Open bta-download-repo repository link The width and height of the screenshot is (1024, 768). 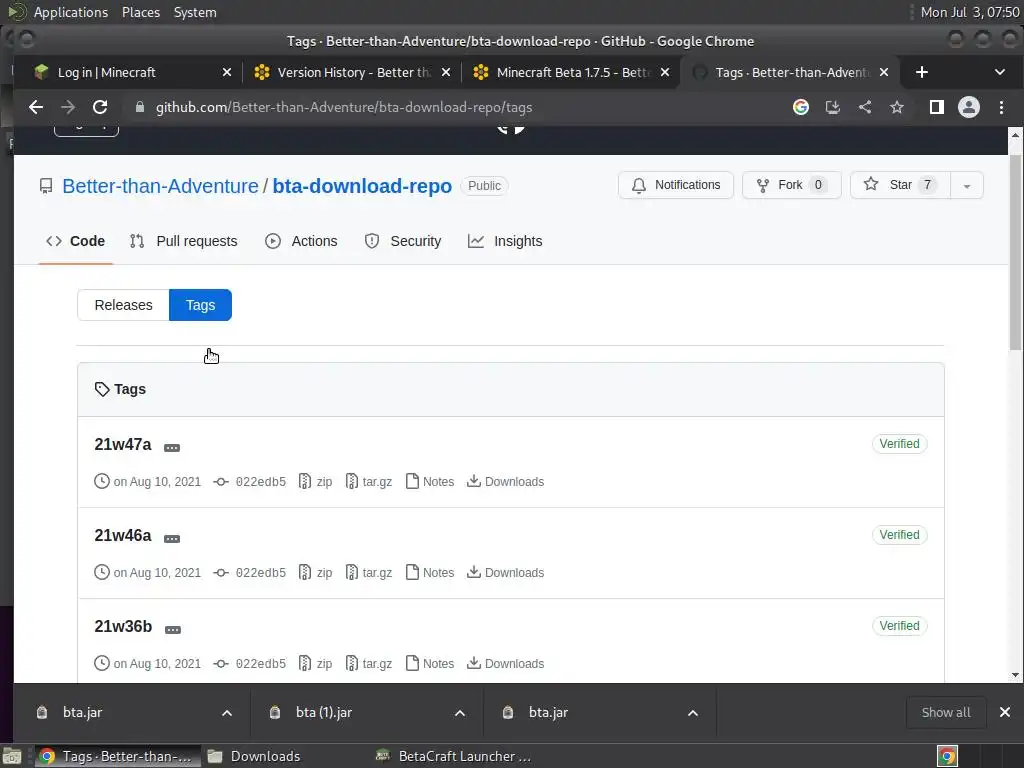point(362,186)
